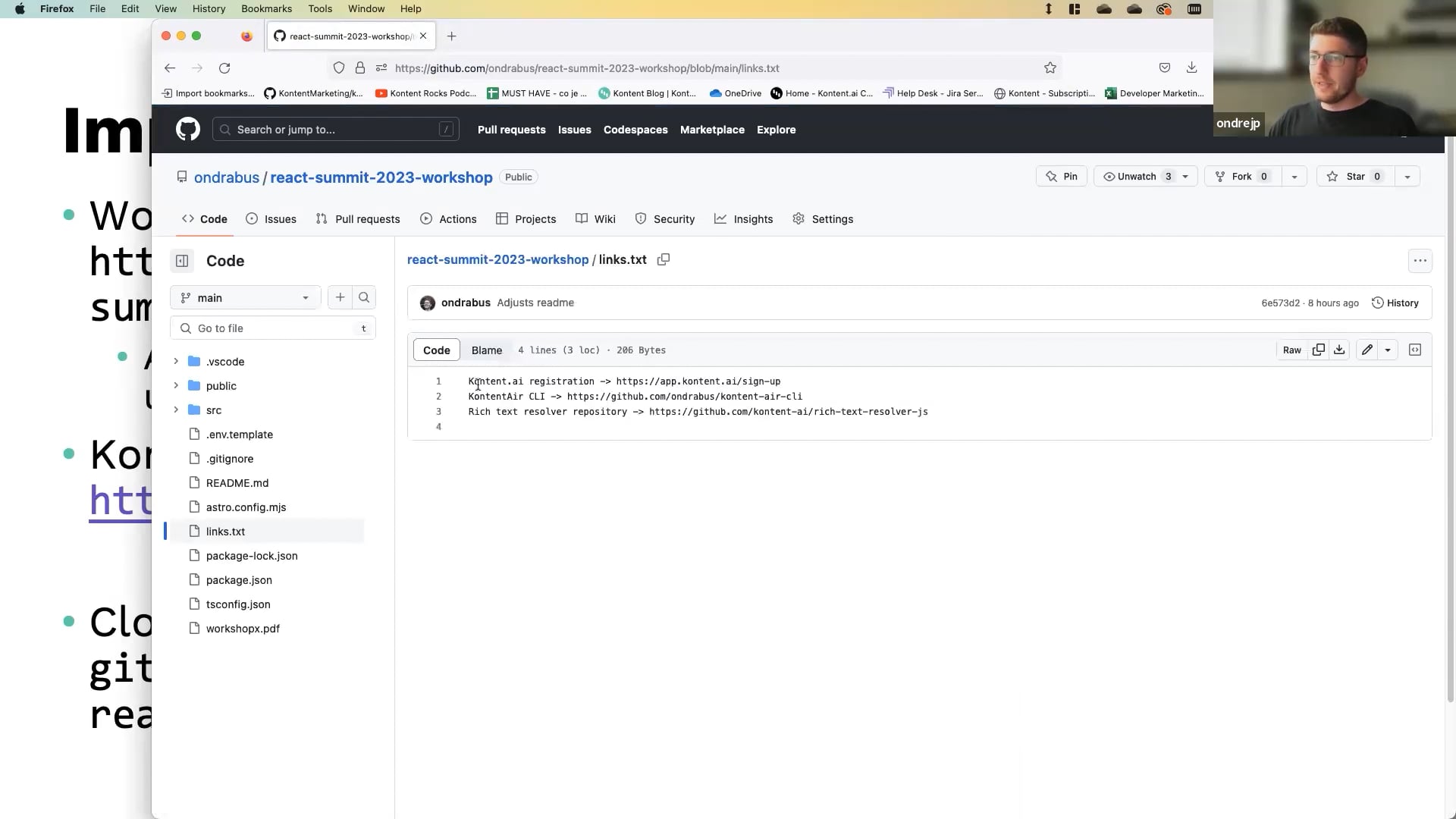1456x819 pixels.
Task: Switch file view to Blame
Action: [486, 350]
